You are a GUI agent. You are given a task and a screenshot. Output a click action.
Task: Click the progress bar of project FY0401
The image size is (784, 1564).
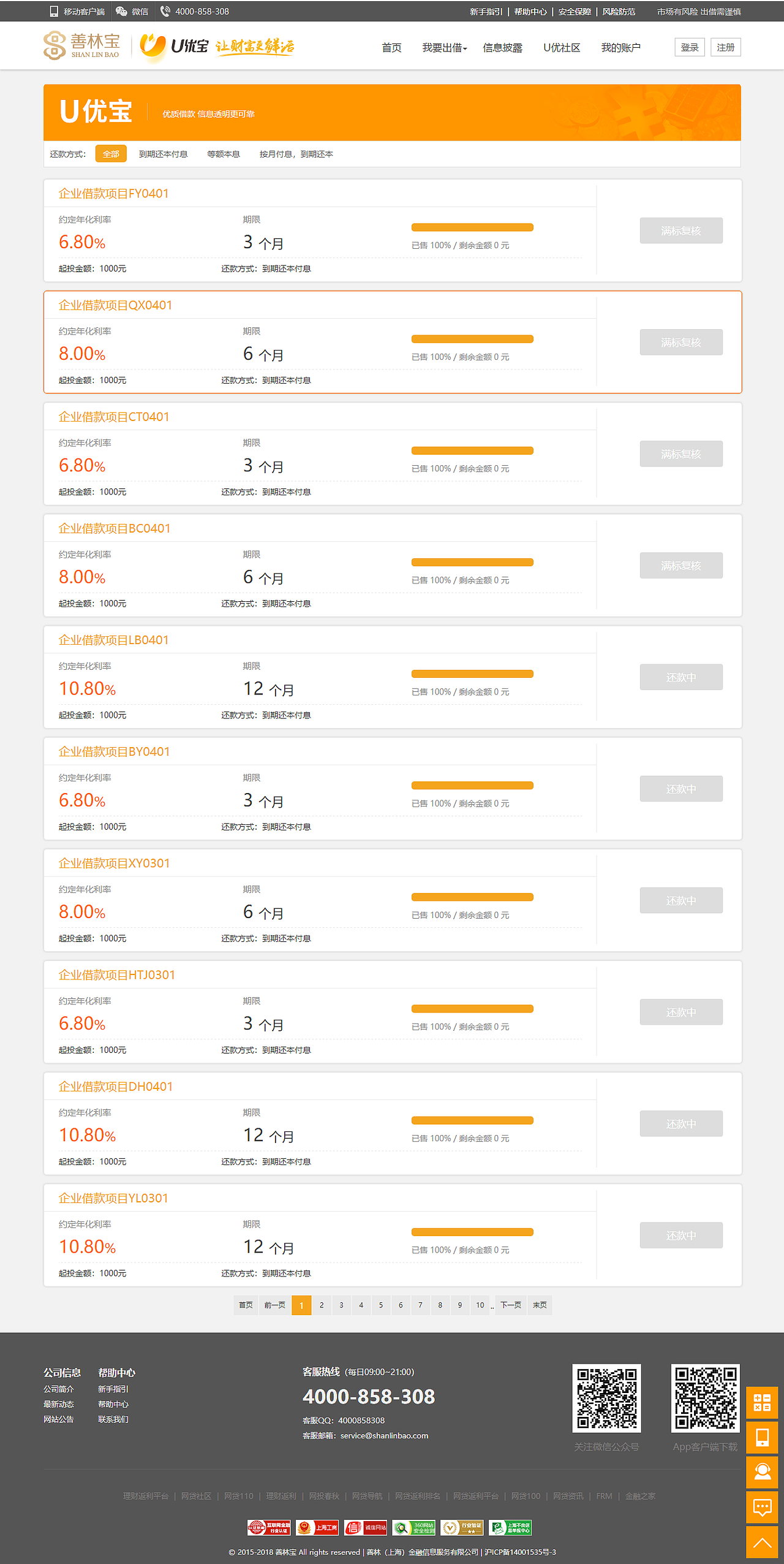tap(472, 227)
